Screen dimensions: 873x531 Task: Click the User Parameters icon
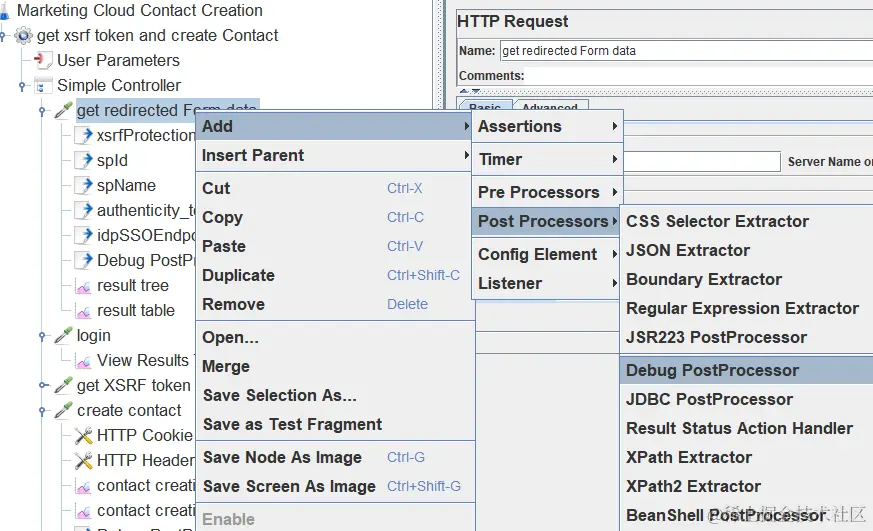(42, 60)
